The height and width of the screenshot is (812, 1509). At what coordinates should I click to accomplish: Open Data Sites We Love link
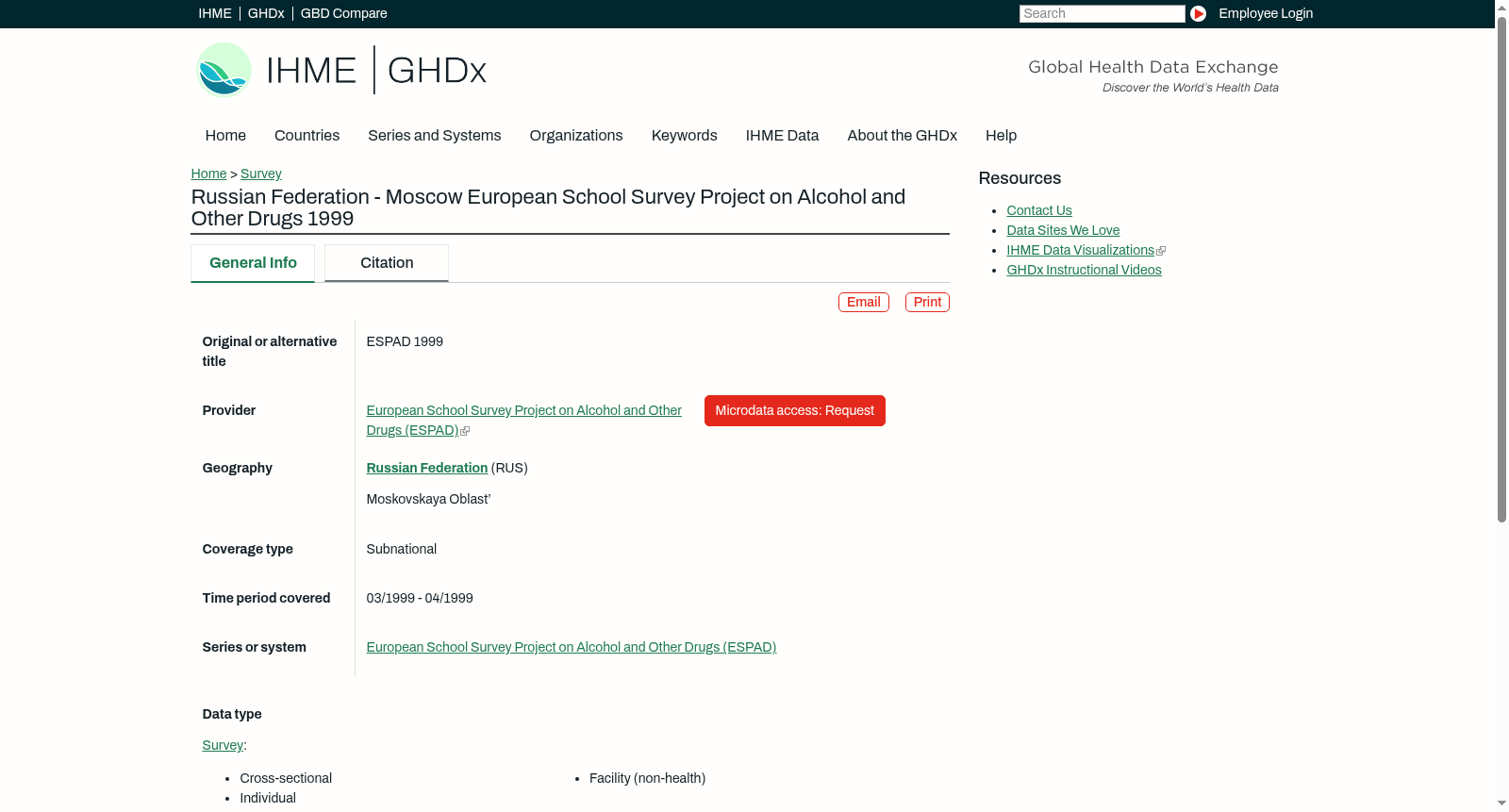coord(1063,230)
